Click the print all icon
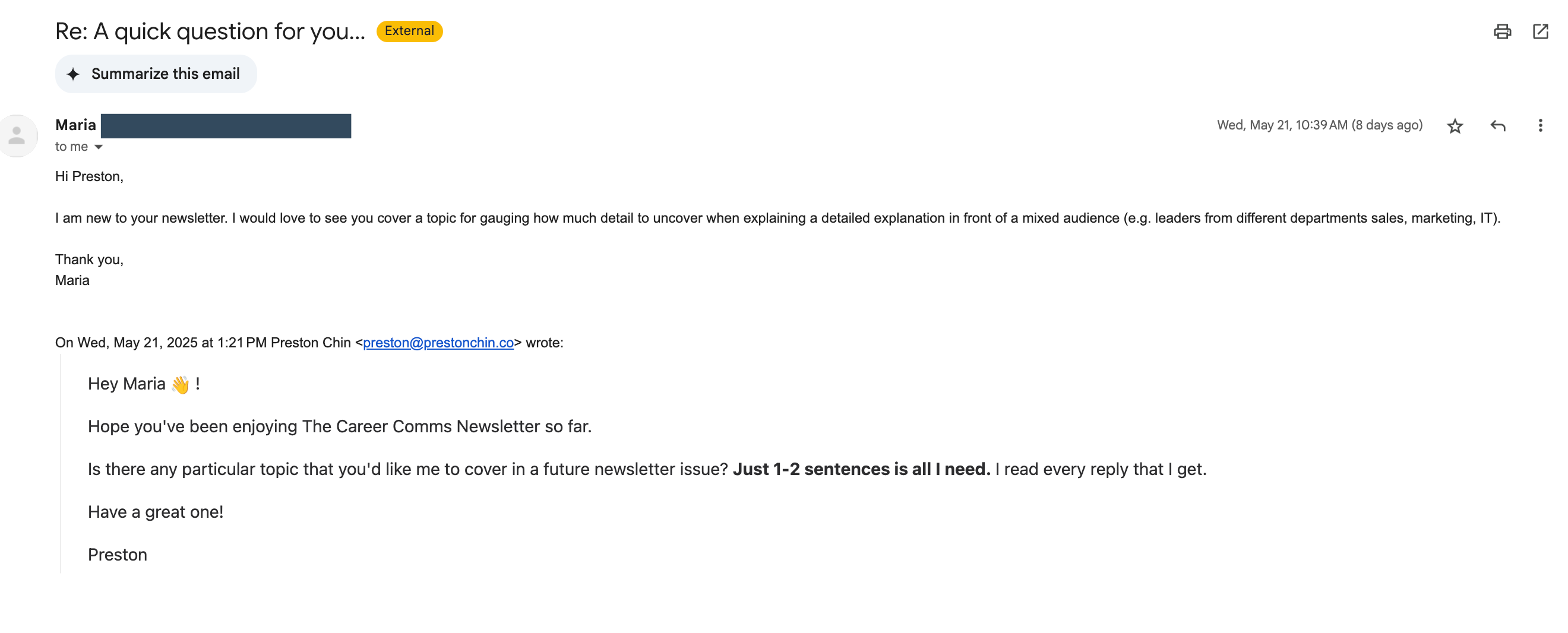1568x633 pixels. (x=1501, y=31)
